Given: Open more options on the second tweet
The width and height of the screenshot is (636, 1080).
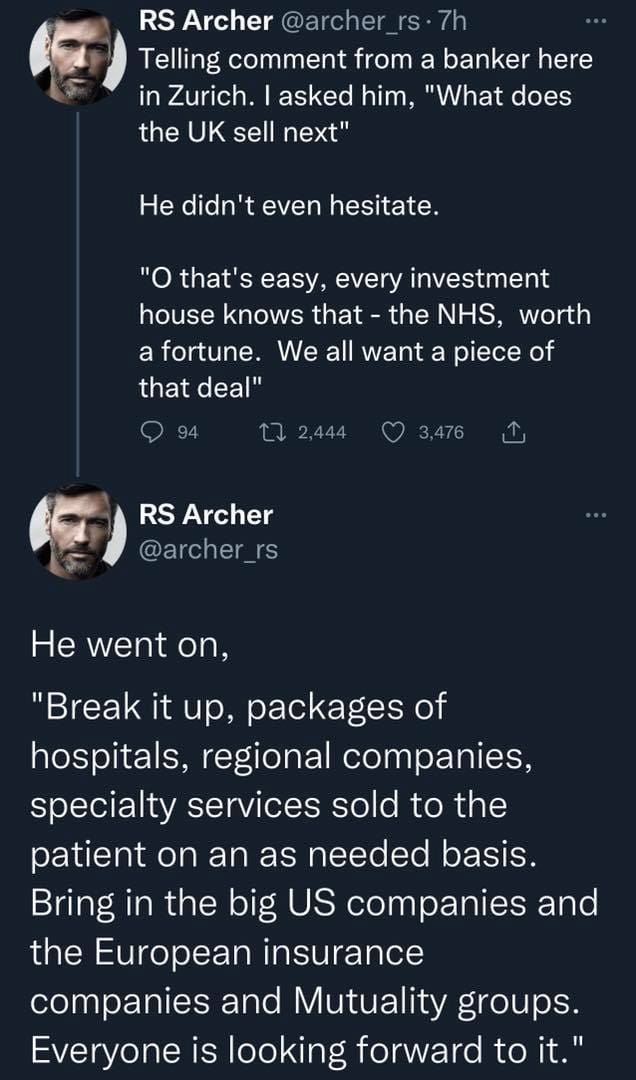Looking at the screenshot, I should pos(595,515).
